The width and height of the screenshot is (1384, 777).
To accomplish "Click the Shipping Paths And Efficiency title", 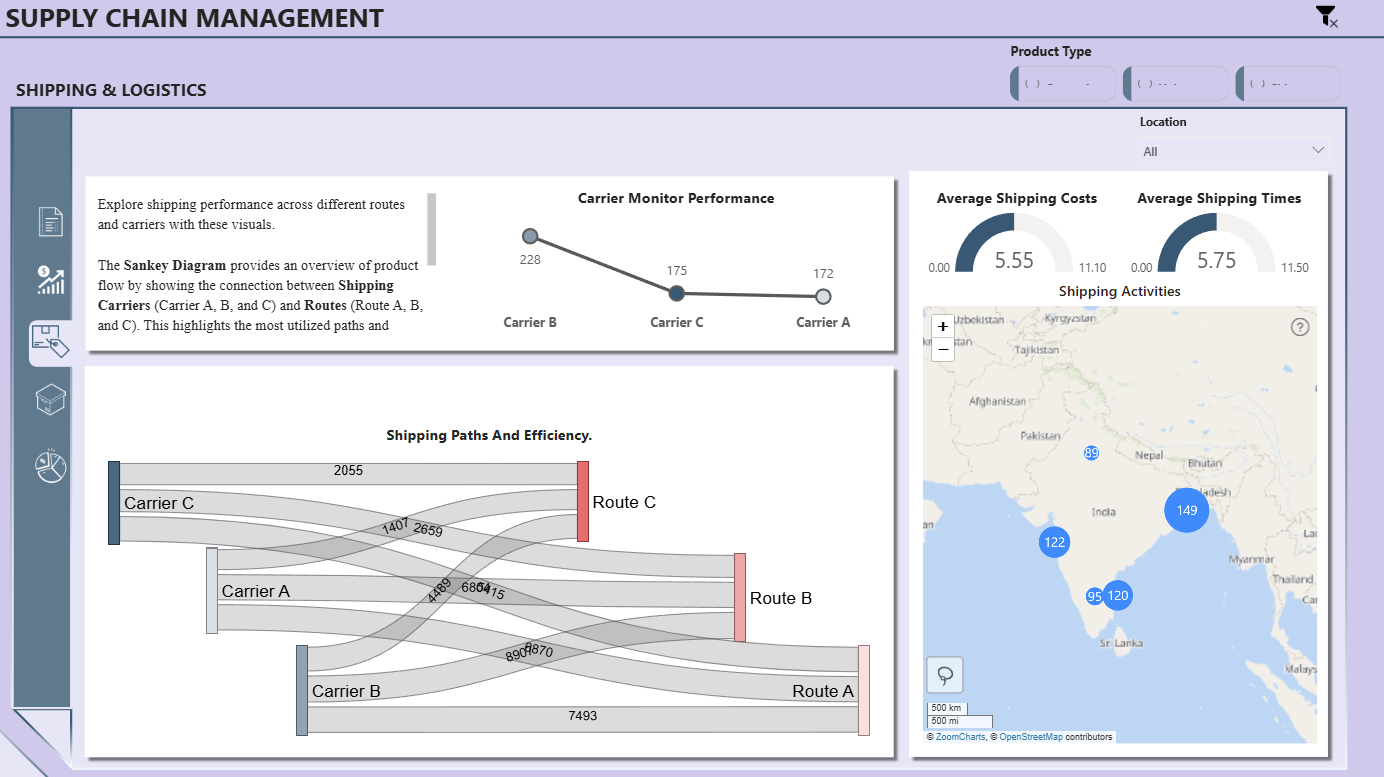I will click(489, 436).
